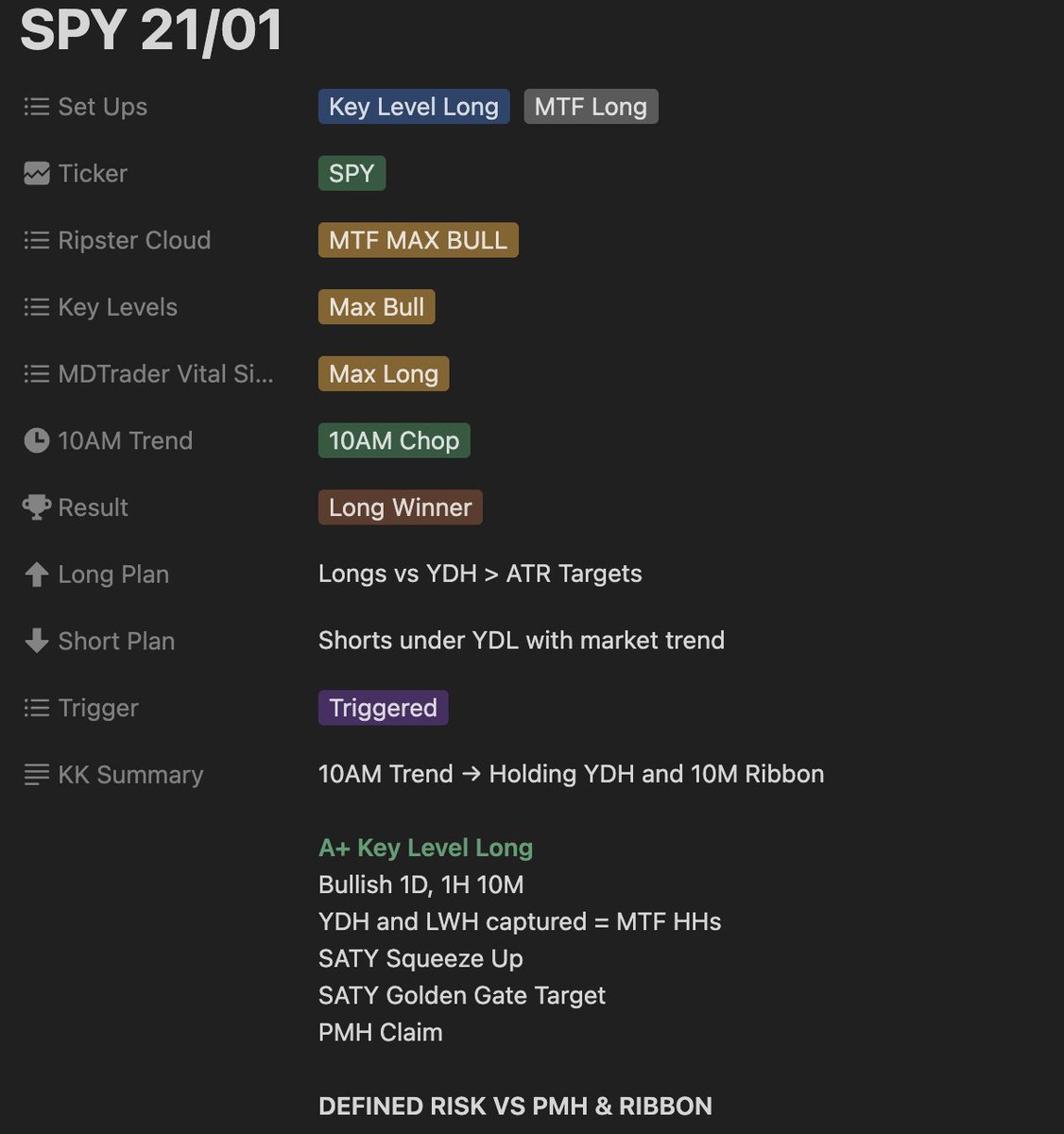Click the line Bullish 1D, 1H 10M

tap(420, 885)
